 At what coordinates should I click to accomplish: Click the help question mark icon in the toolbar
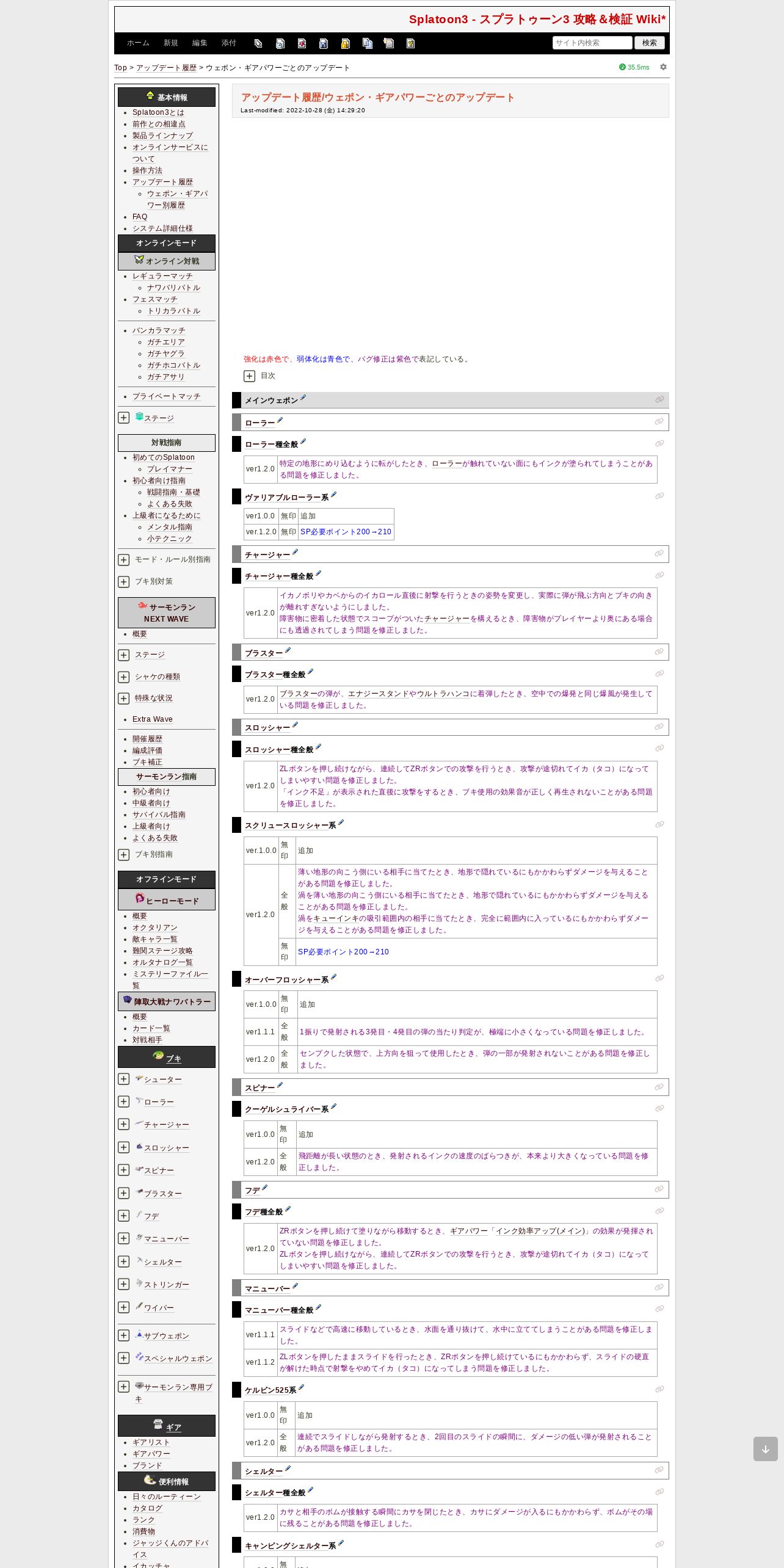[410, 43]
